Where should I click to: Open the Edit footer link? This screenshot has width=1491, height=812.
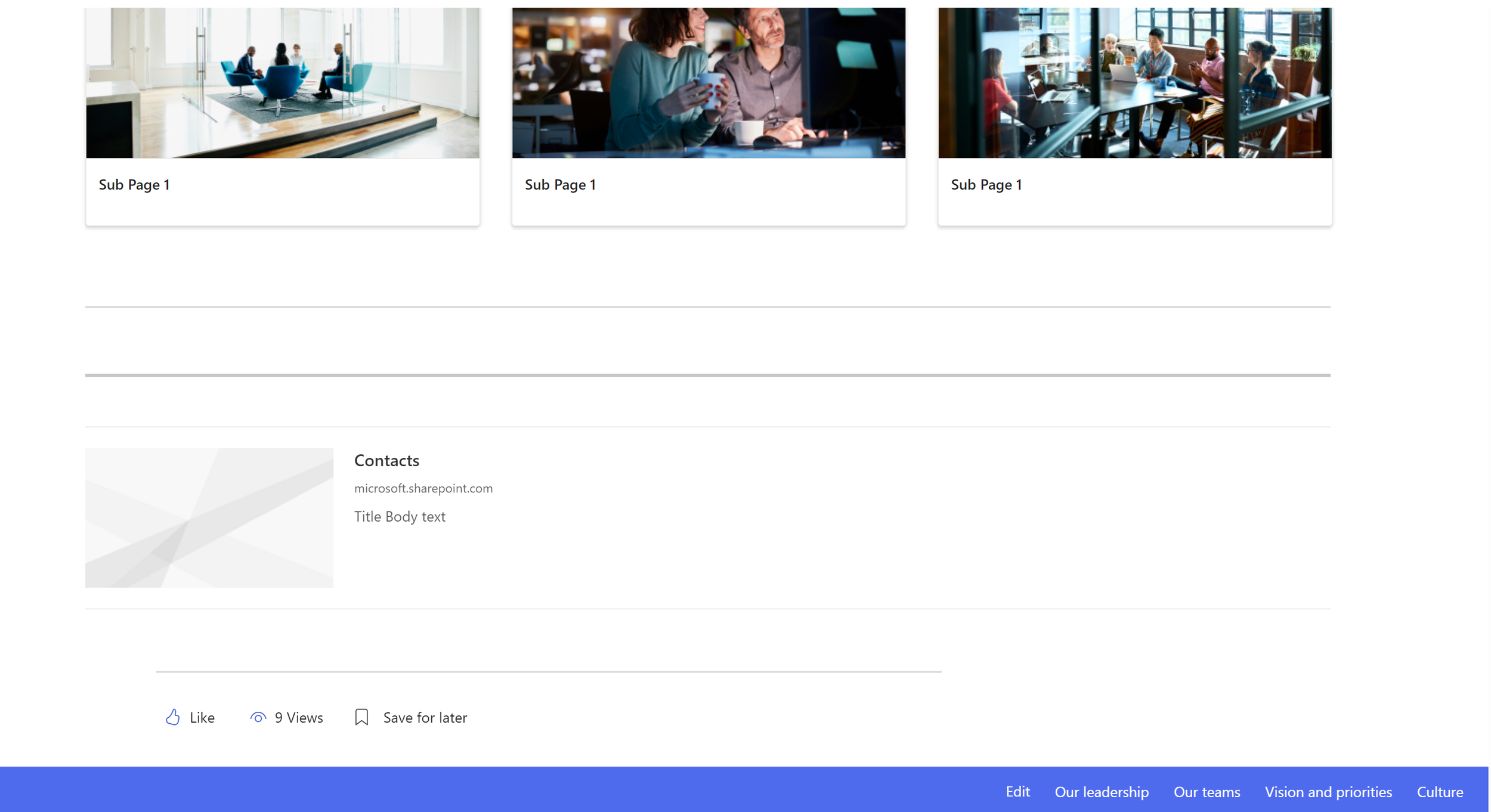[x=1017, y=791]
